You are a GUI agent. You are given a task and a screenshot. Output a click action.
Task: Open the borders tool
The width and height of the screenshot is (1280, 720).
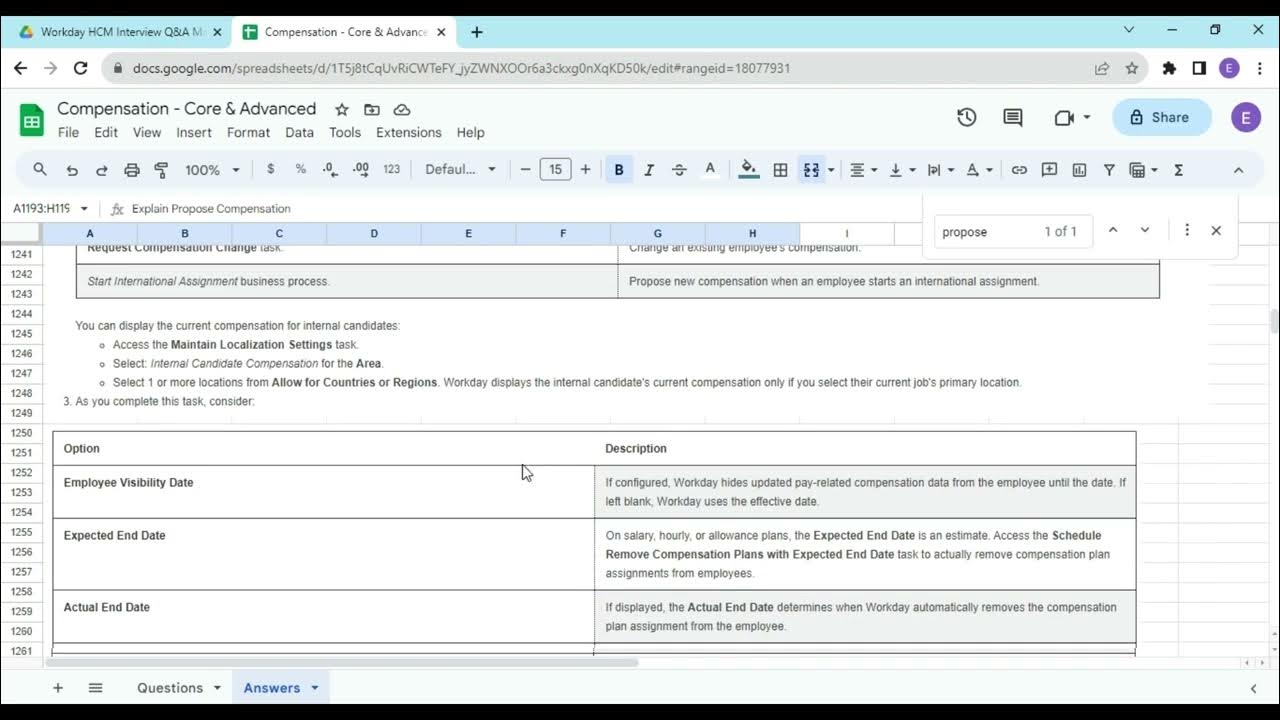[780, 170]
